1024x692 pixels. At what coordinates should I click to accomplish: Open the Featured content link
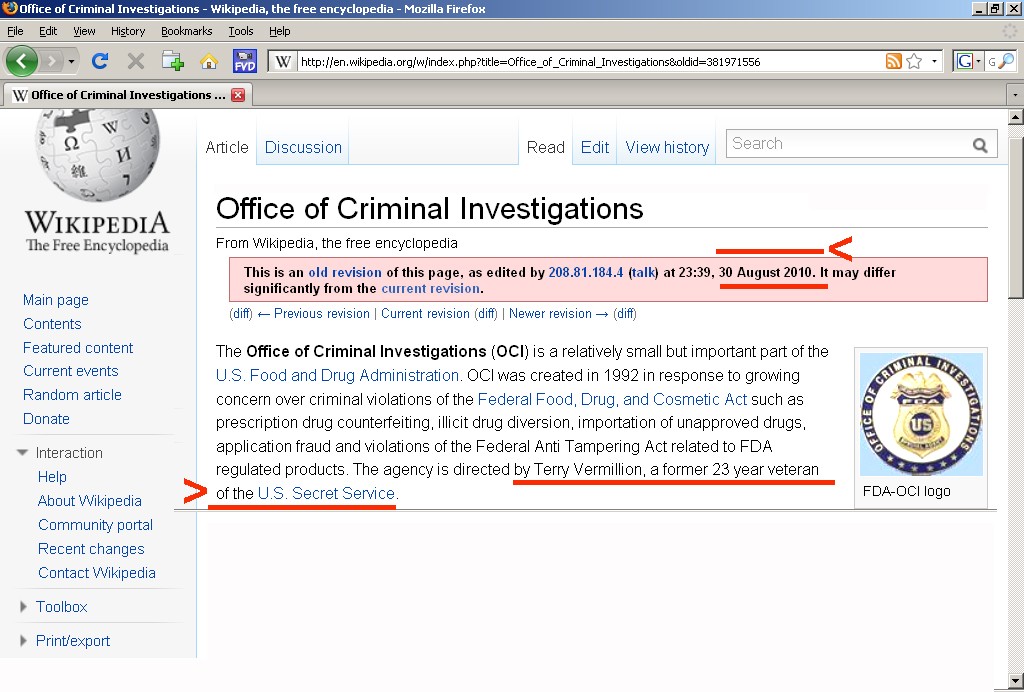click(78, 348)
